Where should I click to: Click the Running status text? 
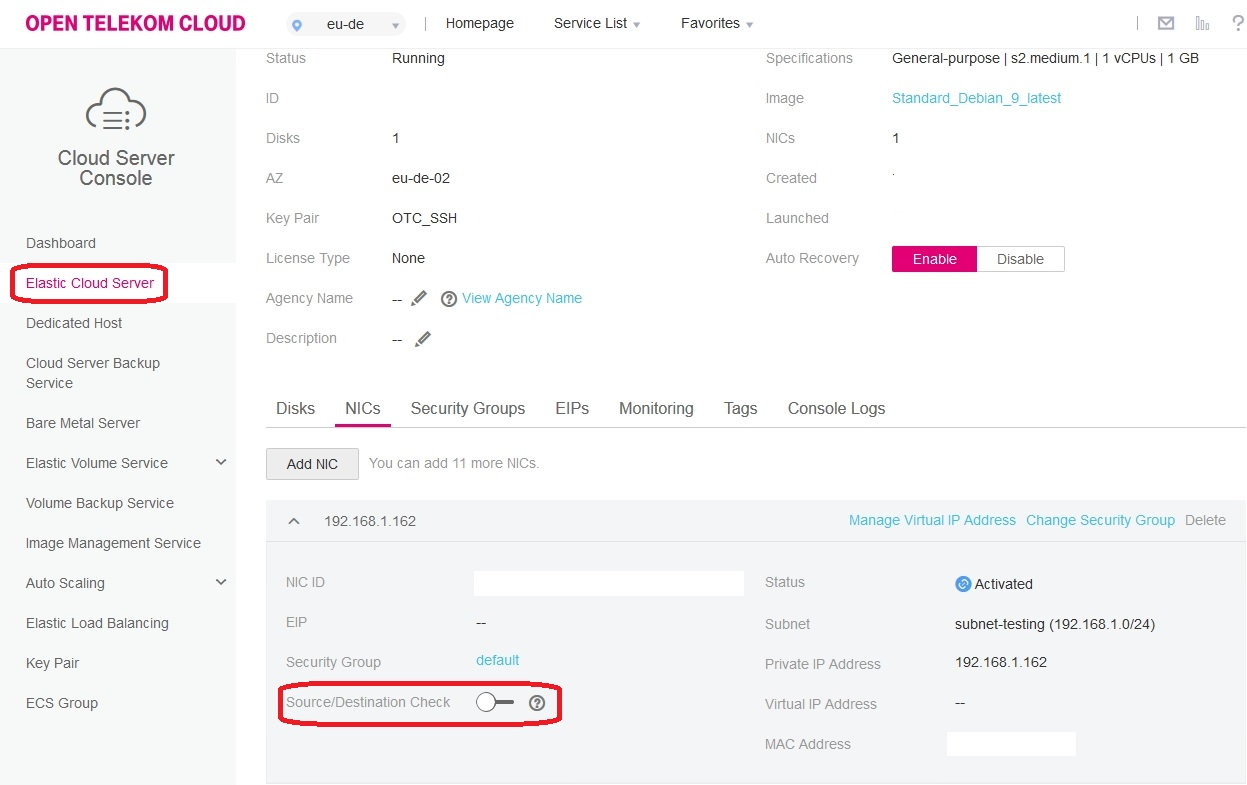click(418, 58)
